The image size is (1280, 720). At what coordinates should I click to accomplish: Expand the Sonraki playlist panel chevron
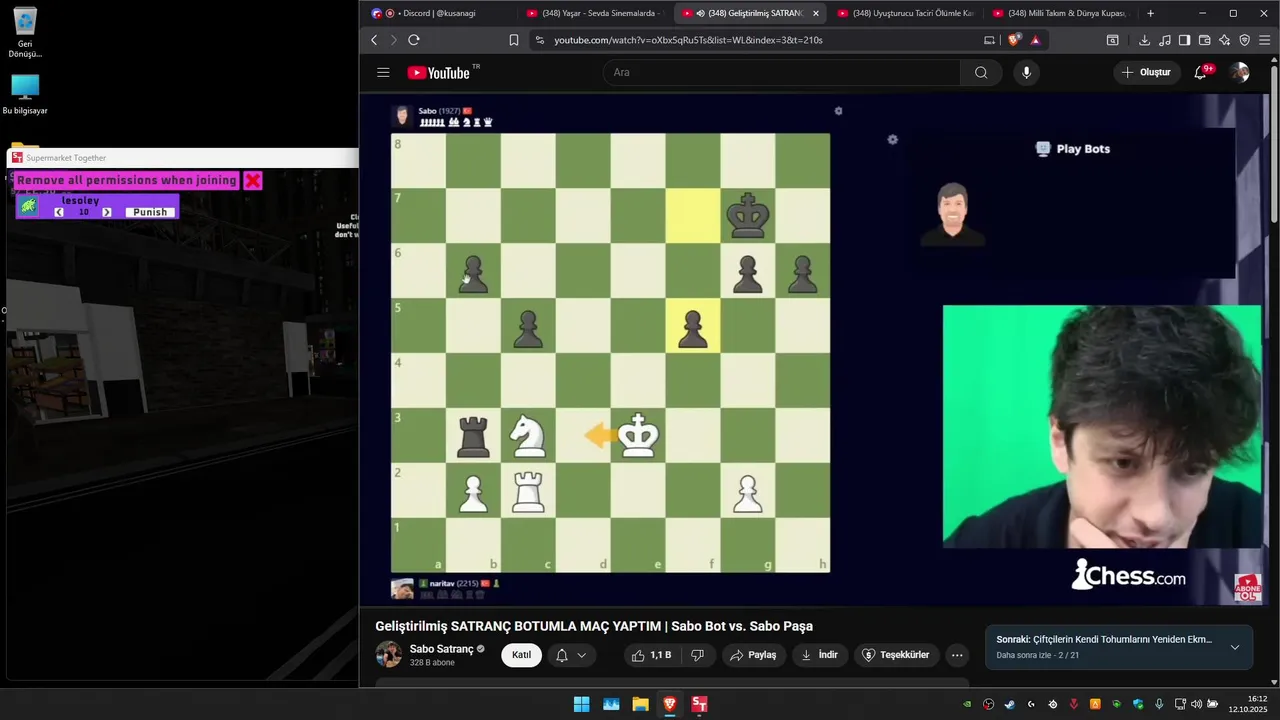[x=1235, y=647]
